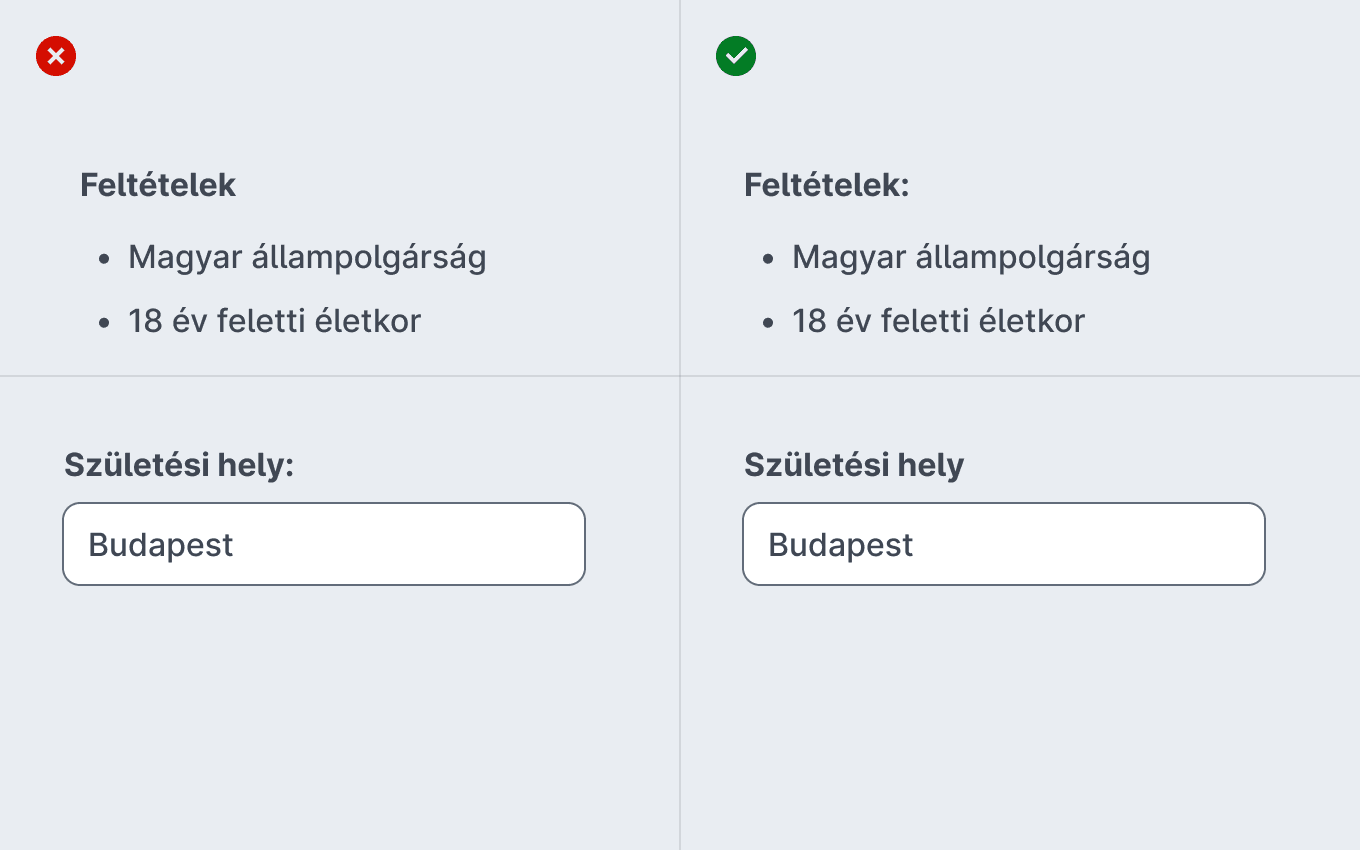Viewport: 1360px width, 850px height.
Task: Click the horizontal divider below the left list
Action: click(340, 376)
